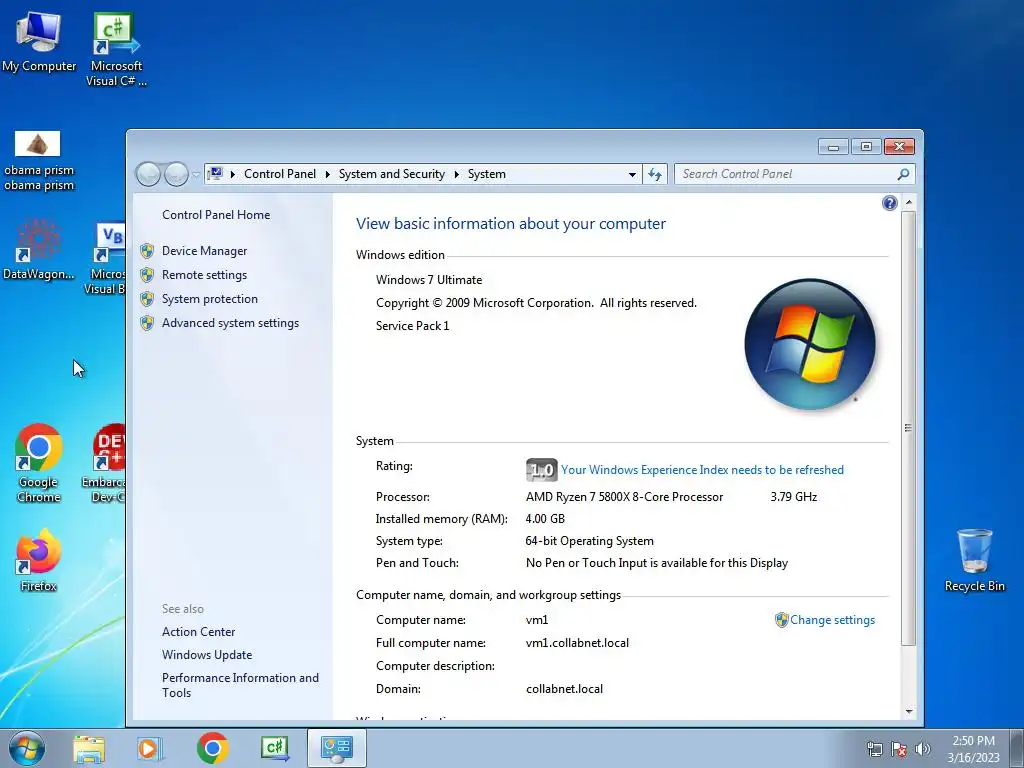Open the Recycle Bin
Screen dimensions: 1024x768
coord(974,560)
